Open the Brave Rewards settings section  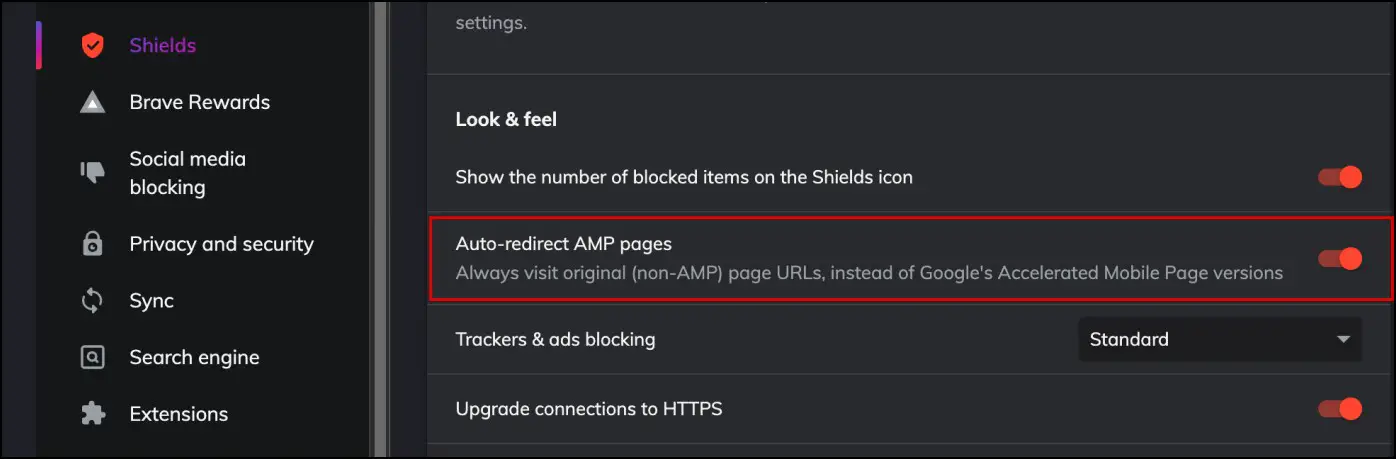(200, 102)
